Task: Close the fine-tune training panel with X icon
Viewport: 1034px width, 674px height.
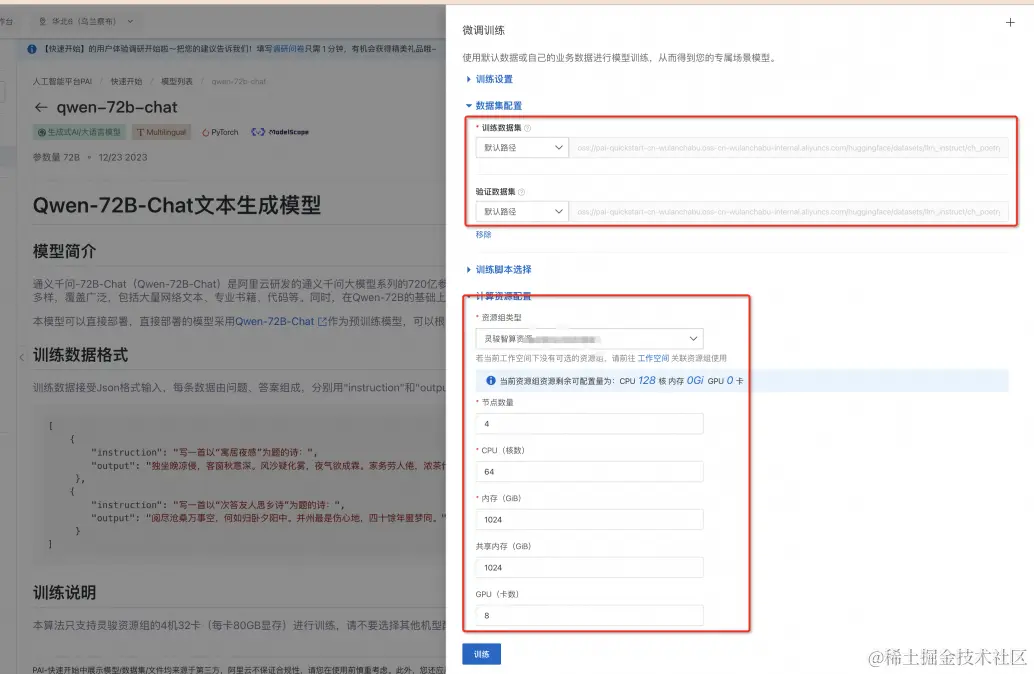Action: (1010, 22)
